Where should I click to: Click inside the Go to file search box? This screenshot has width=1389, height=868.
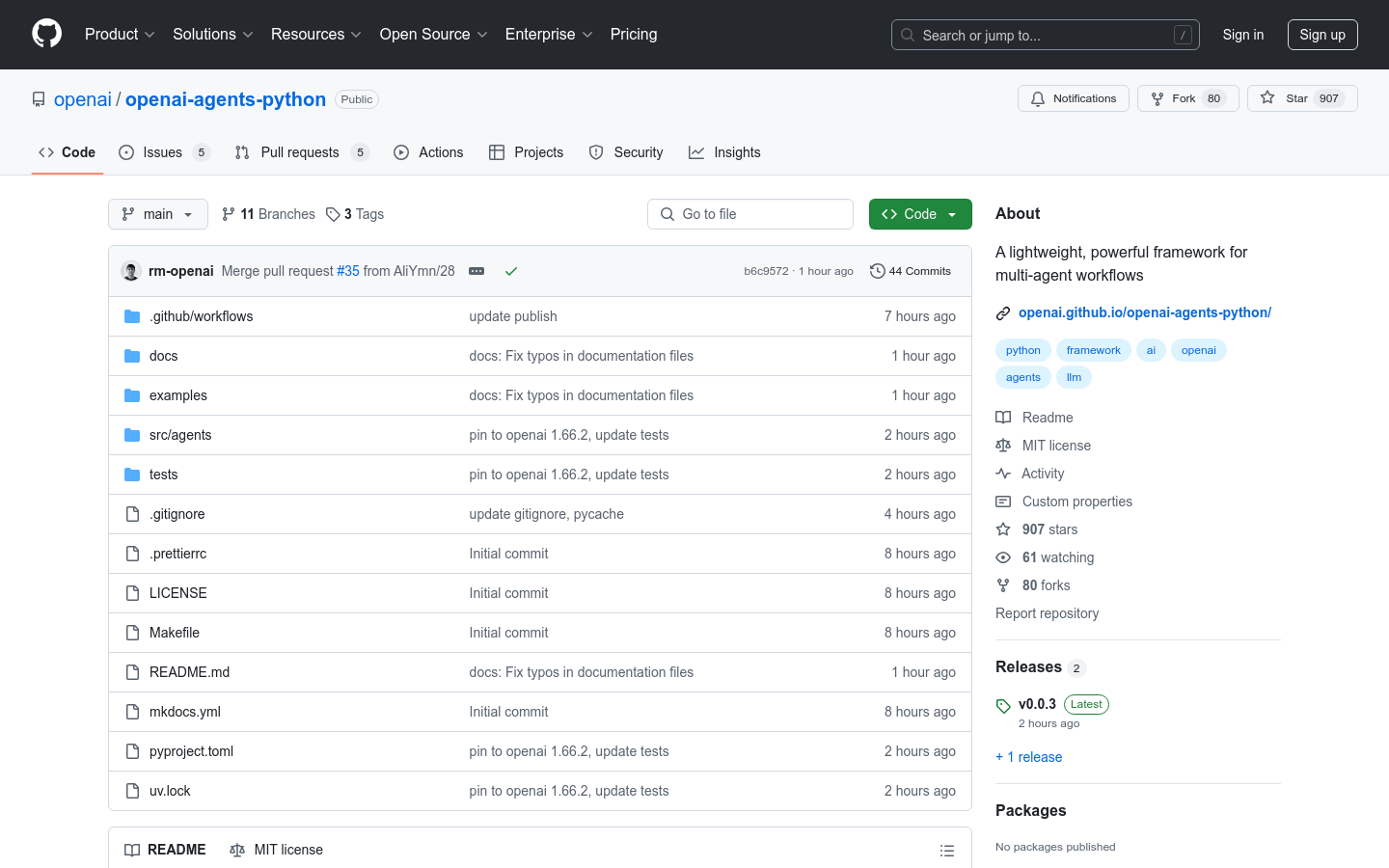[x=750, y=213]
